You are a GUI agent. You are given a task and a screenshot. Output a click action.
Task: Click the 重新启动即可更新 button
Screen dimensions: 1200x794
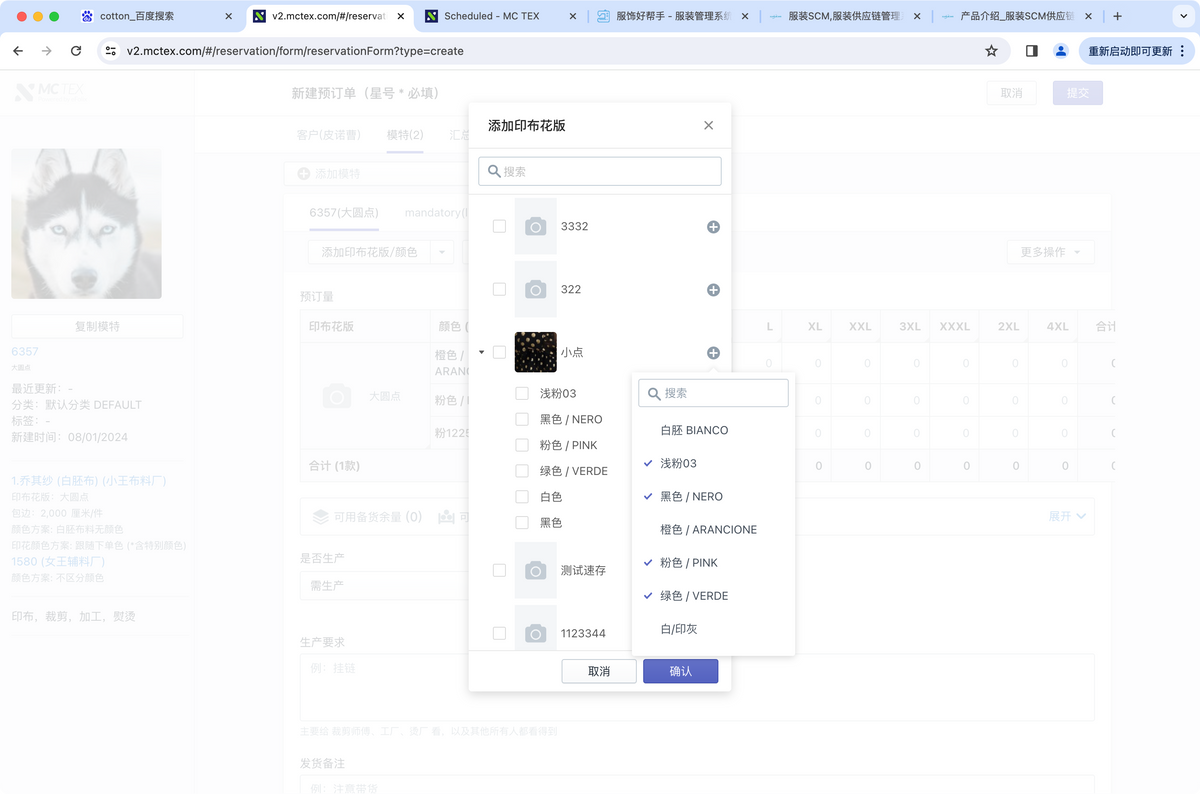(x=1136, y=51)
